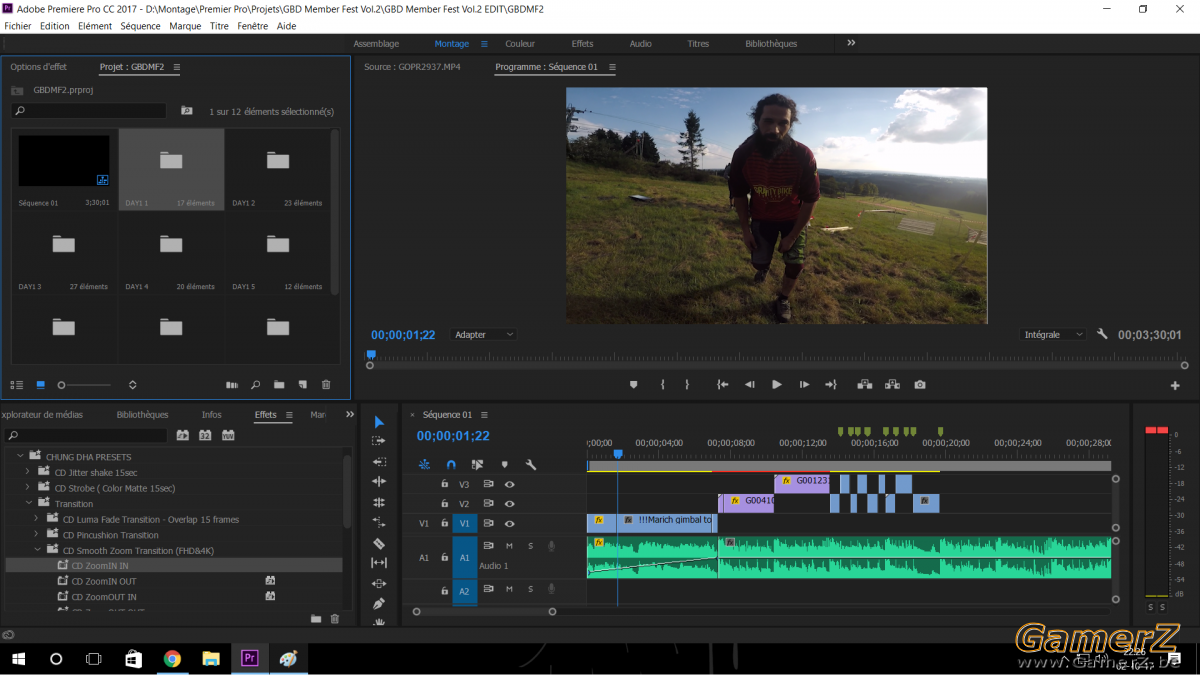
Task: Click the DAY1 2 bin thumbnail
Action: pos(278,170)
